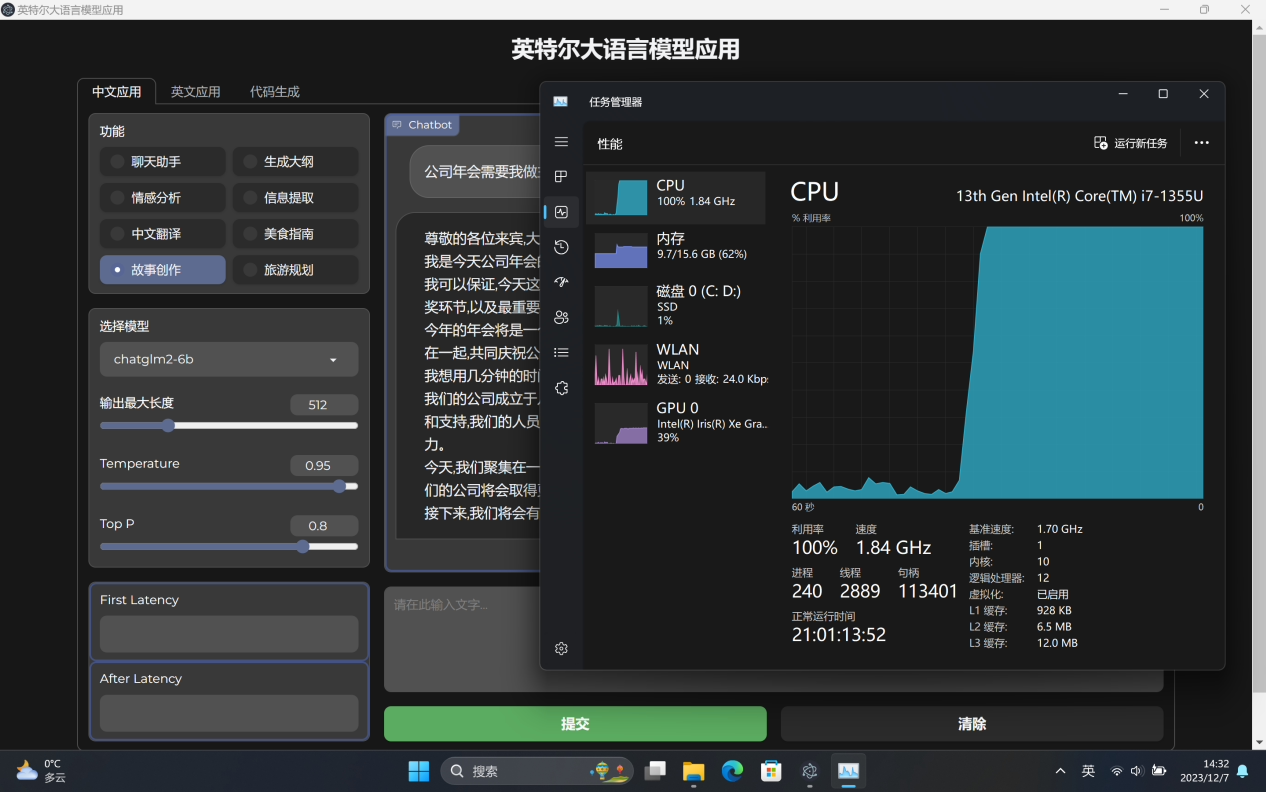The height and width of the screenshot is (792, 1266).
Task: Open Details list icon in Task Manager
Action: click(561, 352)
